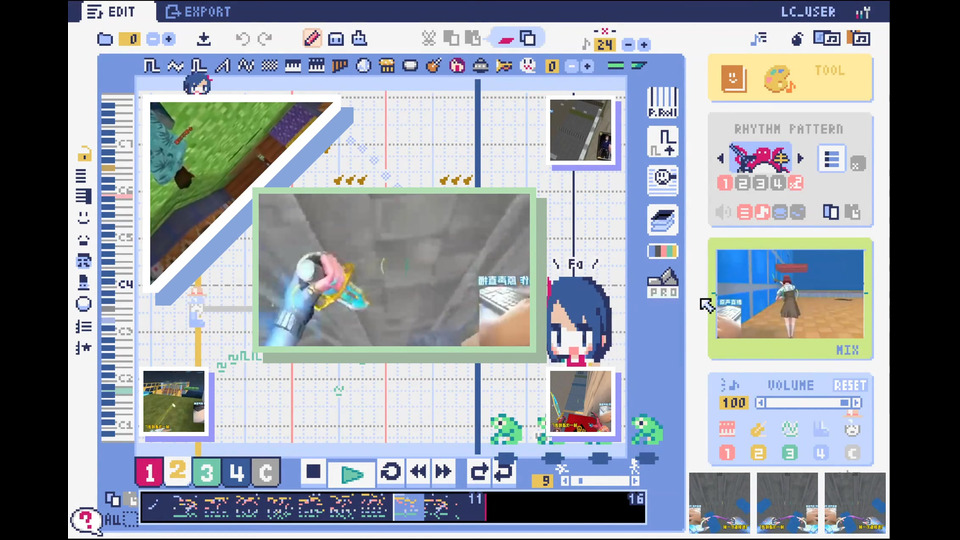
Task: Click the color bars icon
Action: click(x=662, y=251)
